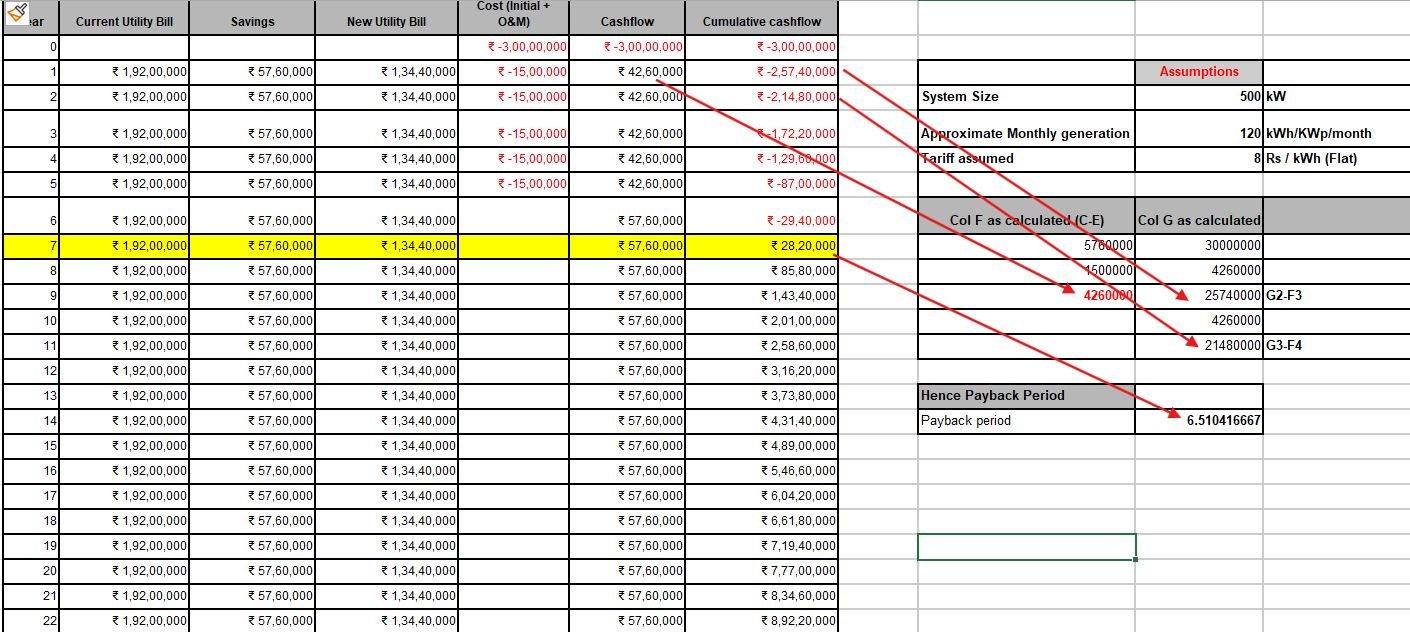The width and height of the screenshot is (1410, 632).
Task: Click highlighted year 7 cumulative cashflow ₹ 28,20,000
Action: click(761, 246)
